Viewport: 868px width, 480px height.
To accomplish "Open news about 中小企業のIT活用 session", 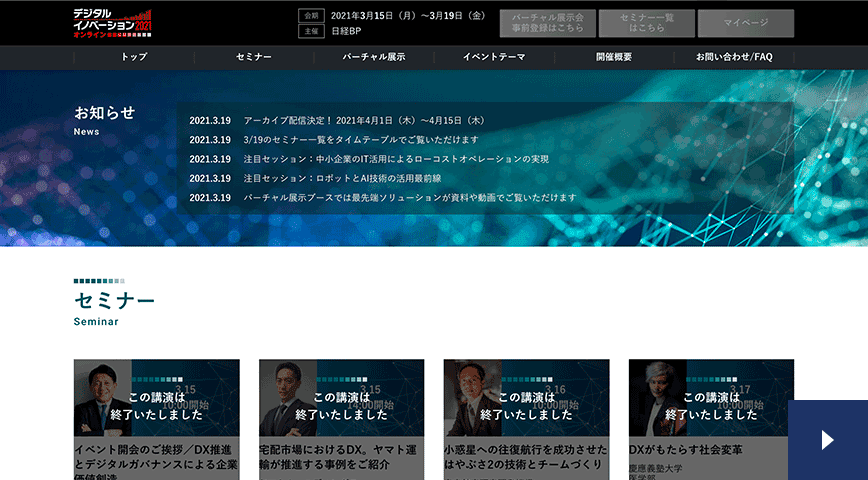I will (x=396, y=159).
